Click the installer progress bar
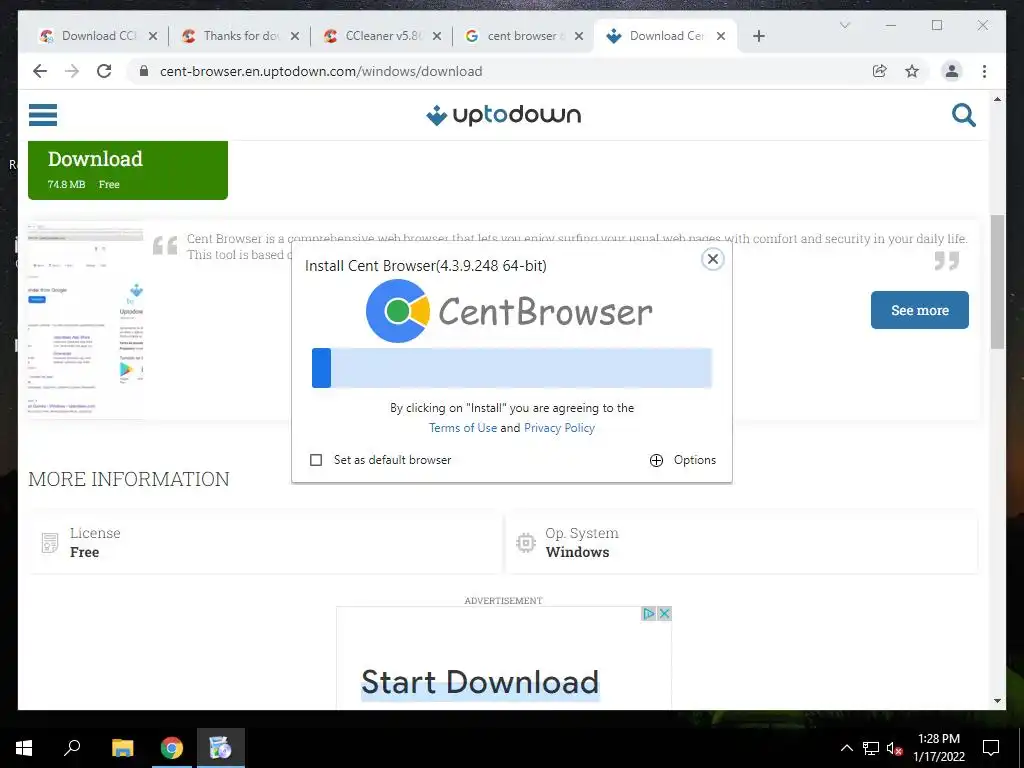This screenshot has width=1024, height=768. (512, 368)
